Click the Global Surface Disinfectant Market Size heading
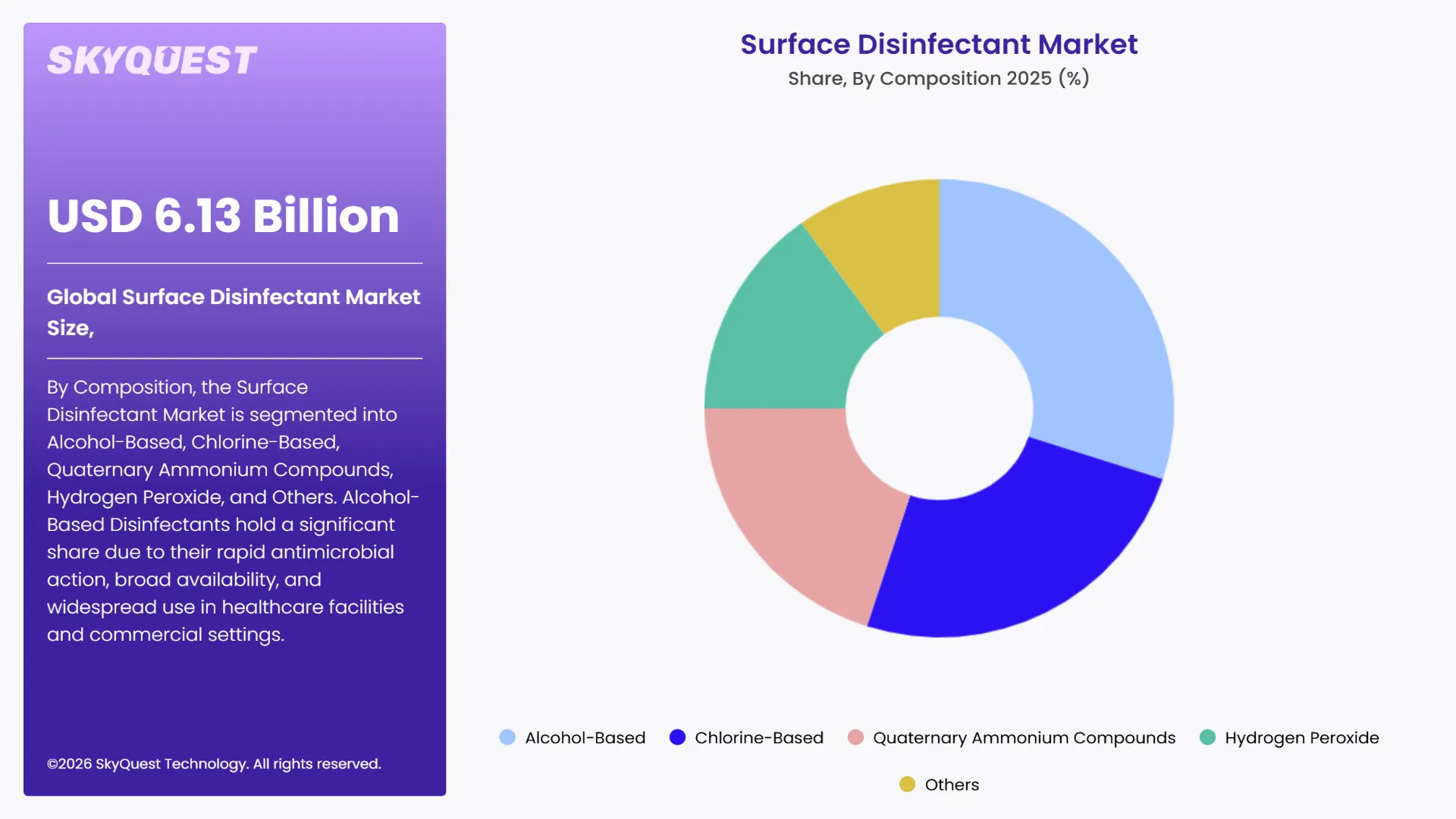Screen dimensions: 1456x819 click(234, 312)
